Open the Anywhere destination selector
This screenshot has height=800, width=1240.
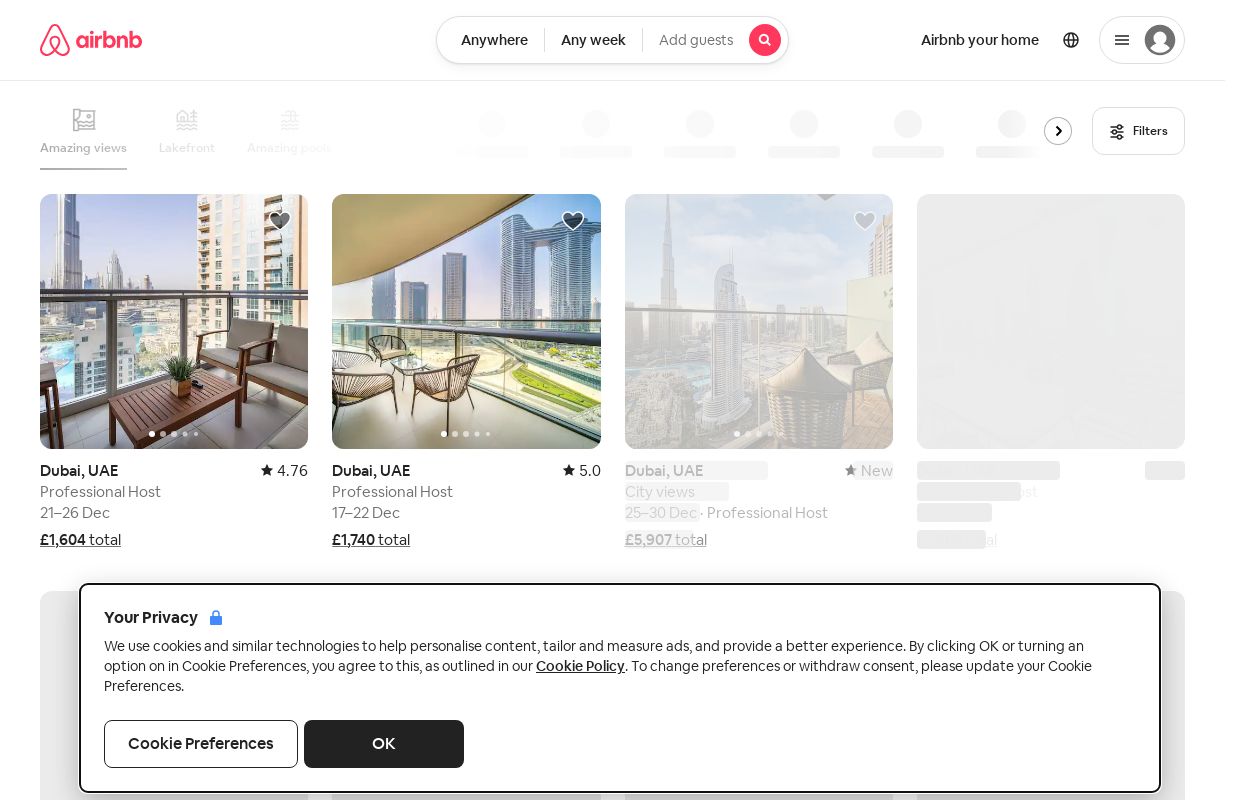494,40
